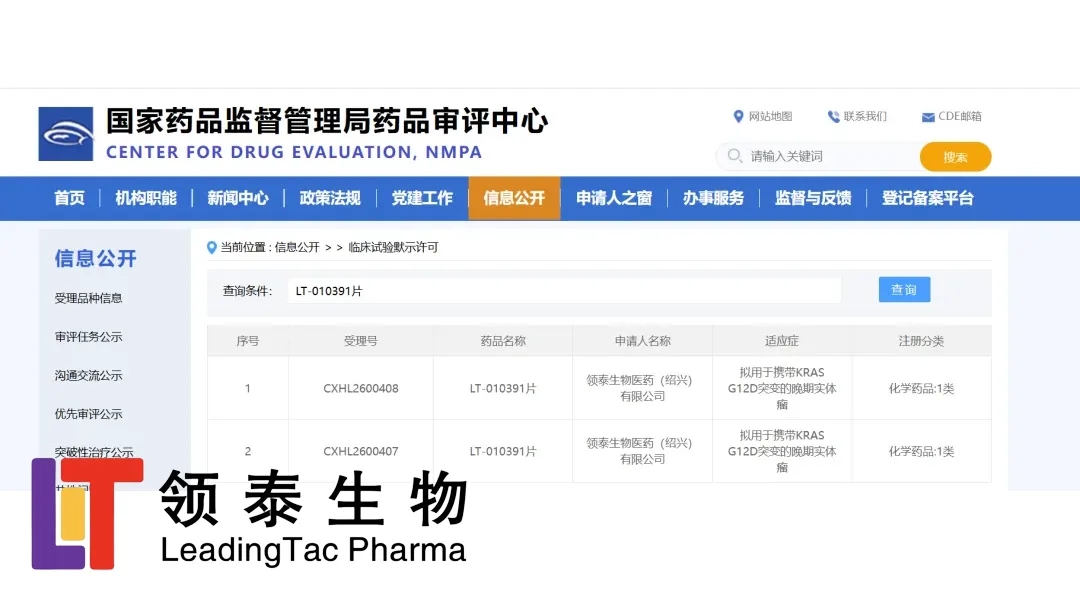
Task: Open 审评任务公示 in sidebar
Action: tap(88, 337)
